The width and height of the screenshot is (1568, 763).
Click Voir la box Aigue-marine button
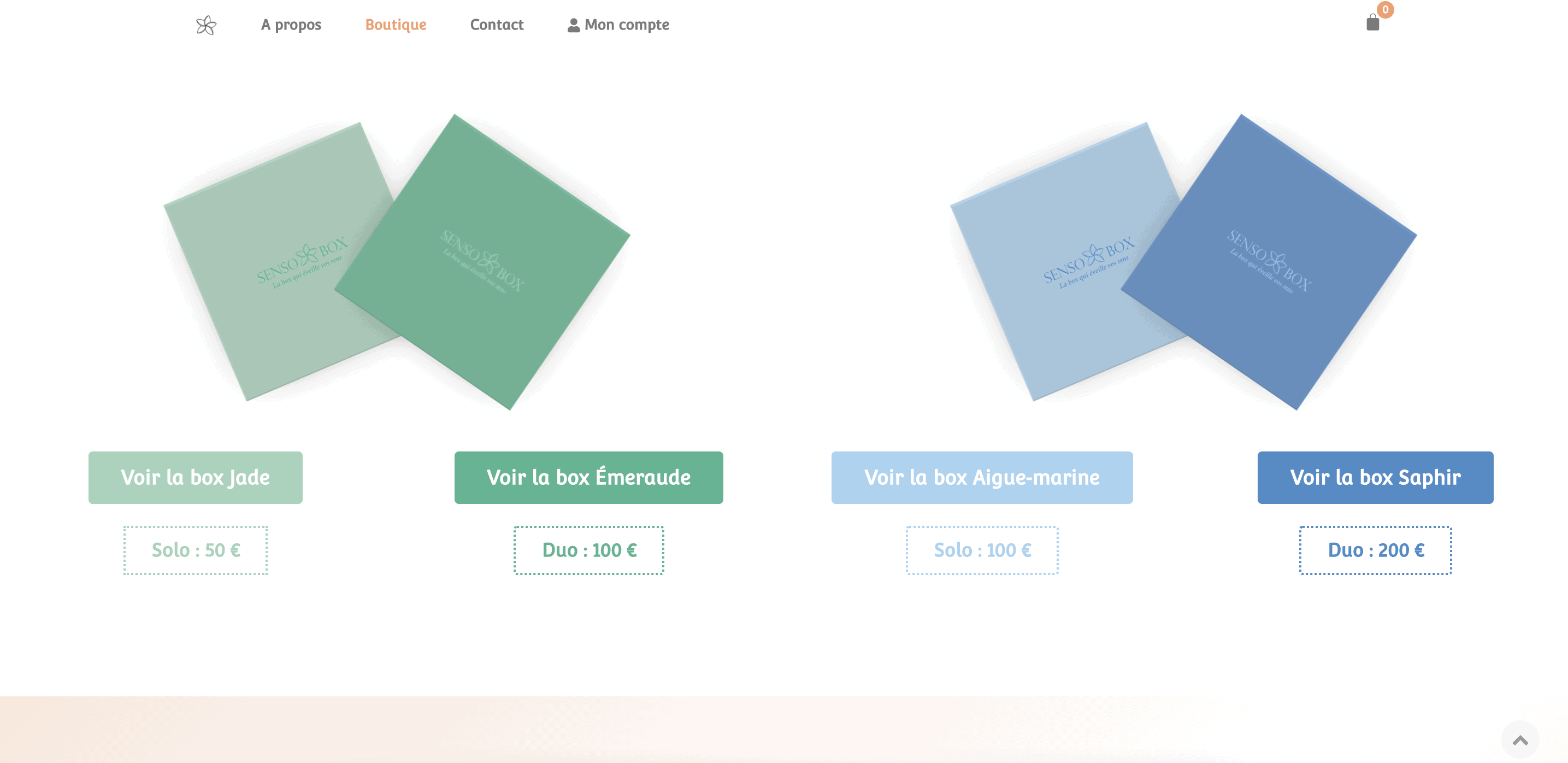pyautogui.click(x=982, y=477)
